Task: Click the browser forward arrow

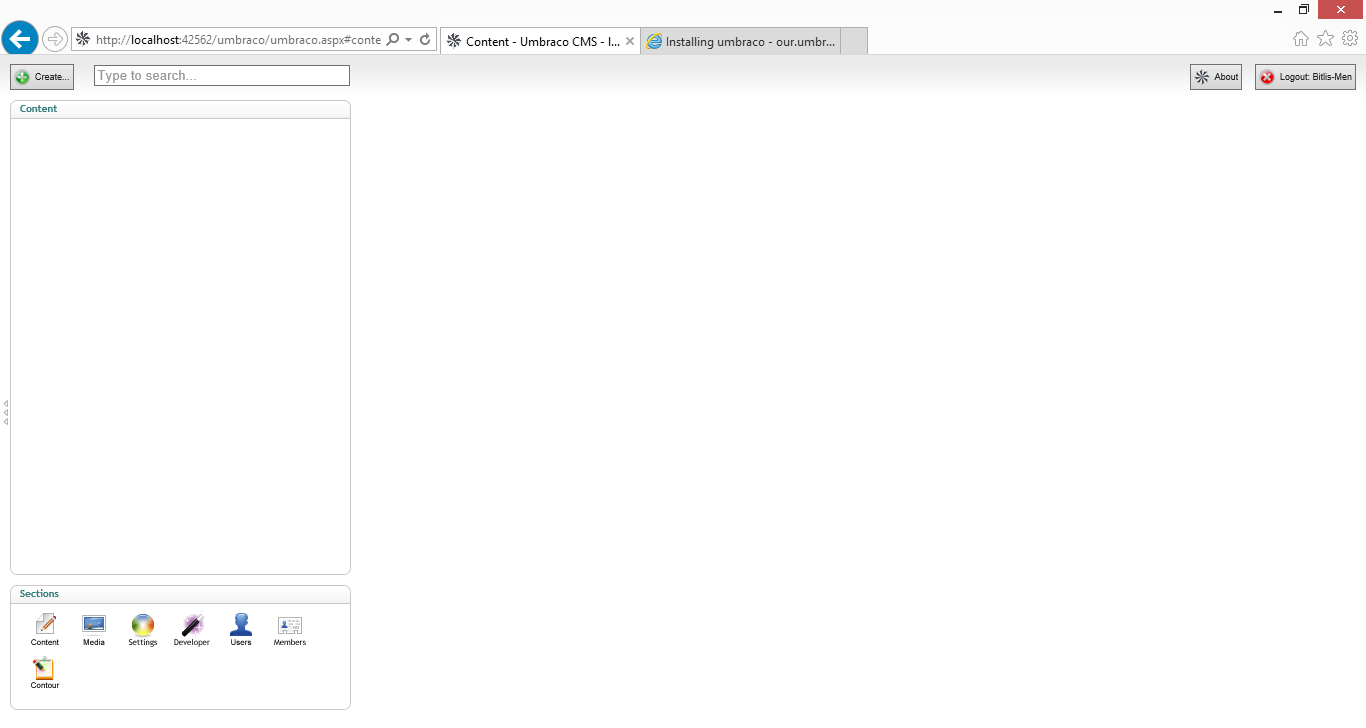Action: [x=55, y=39]
